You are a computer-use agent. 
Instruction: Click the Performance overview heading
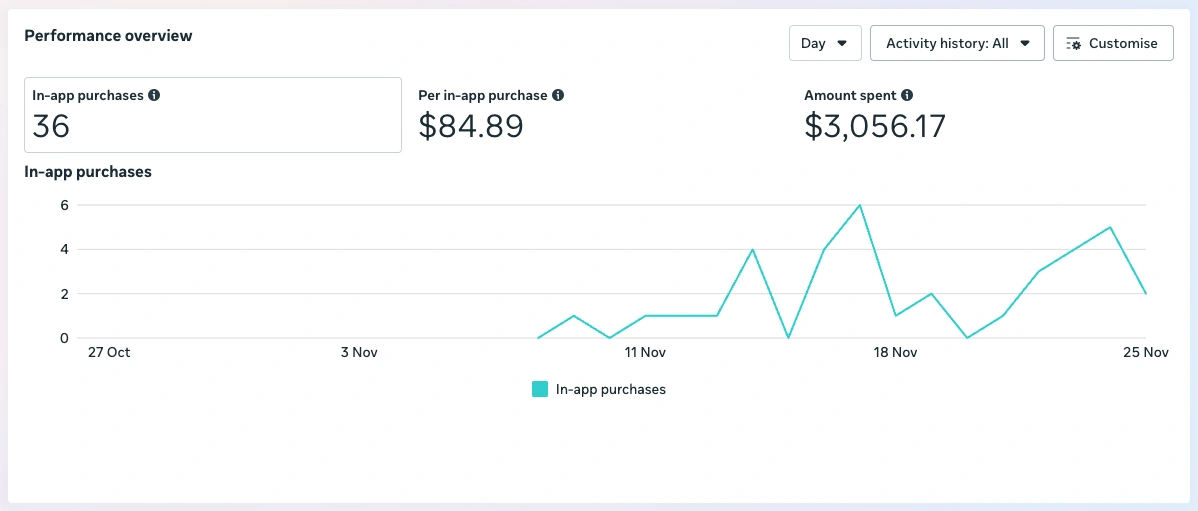pos(108,36)
